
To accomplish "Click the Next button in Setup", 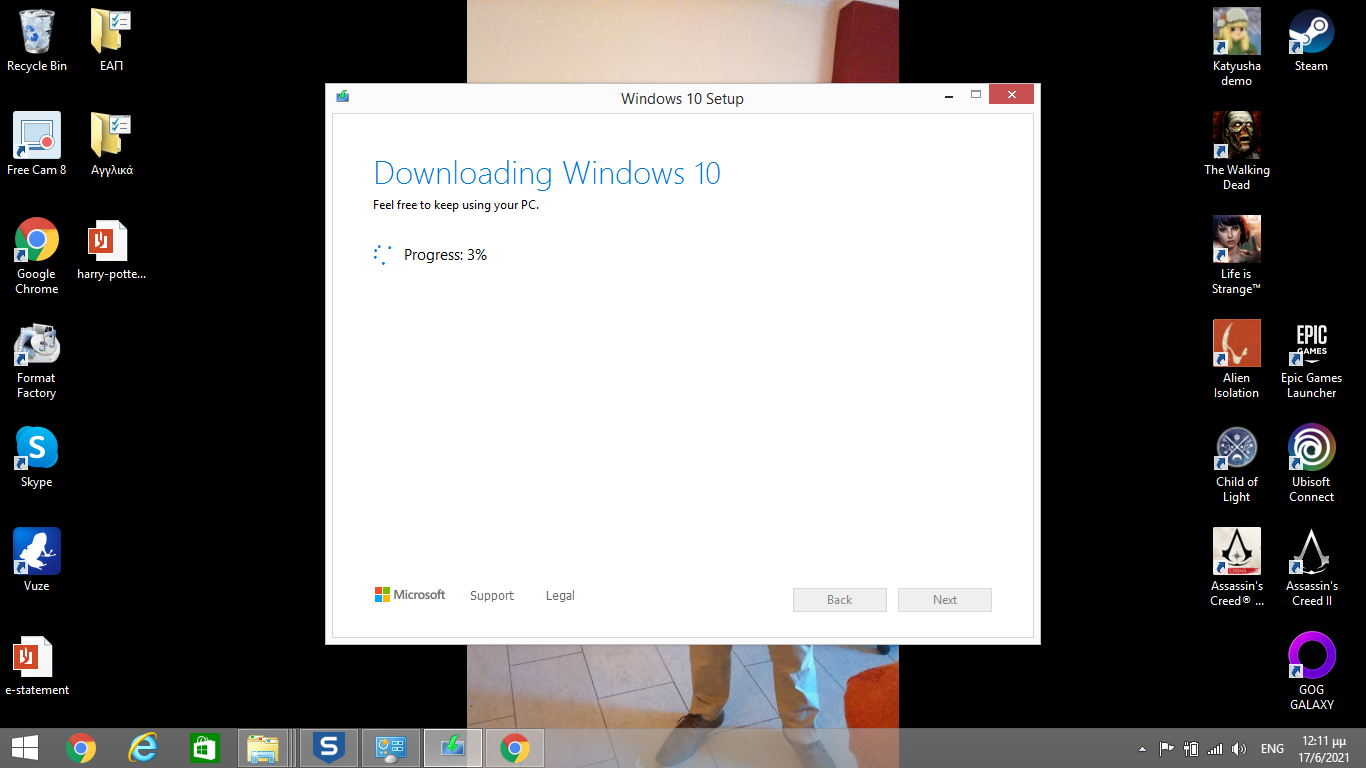I will tap(945, 600).
